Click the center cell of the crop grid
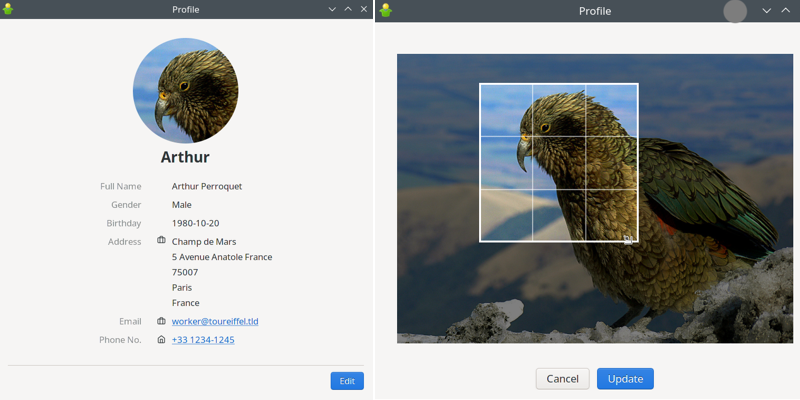Screen dimensions: 800x400 [559, 163]
